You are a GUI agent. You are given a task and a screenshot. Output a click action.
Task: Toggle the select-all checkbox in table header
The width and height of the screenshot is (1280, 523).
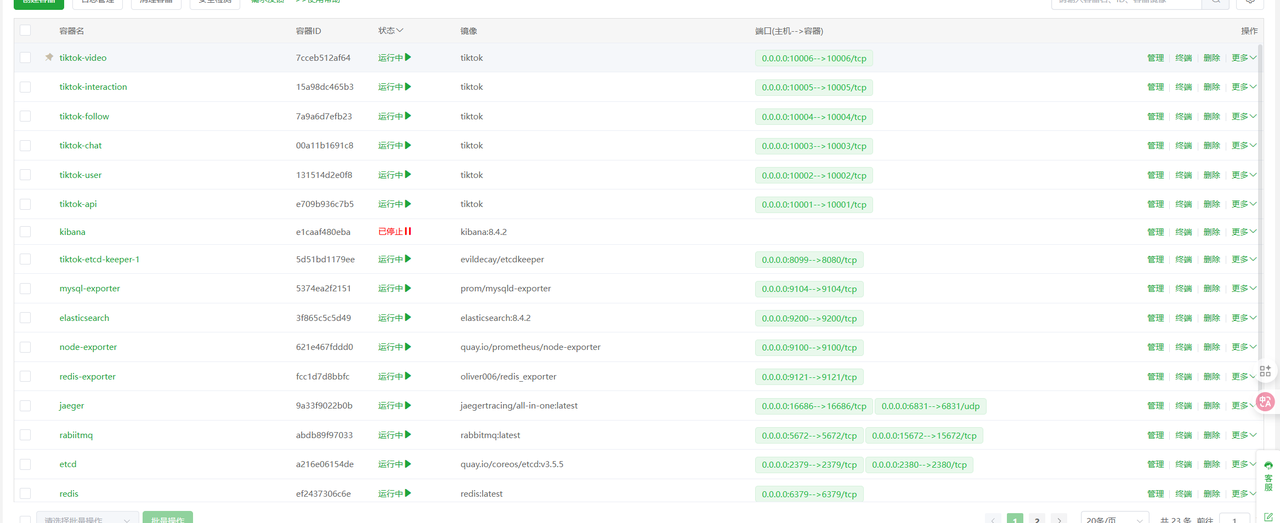(26, 31)
